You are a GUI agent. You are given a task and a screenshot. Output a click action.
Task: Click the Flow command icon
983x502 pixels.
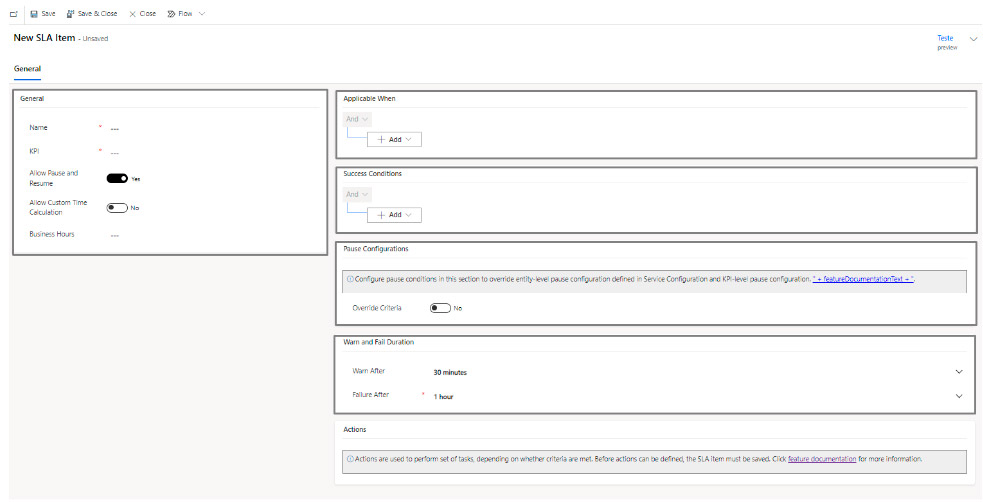coord(172,14)
